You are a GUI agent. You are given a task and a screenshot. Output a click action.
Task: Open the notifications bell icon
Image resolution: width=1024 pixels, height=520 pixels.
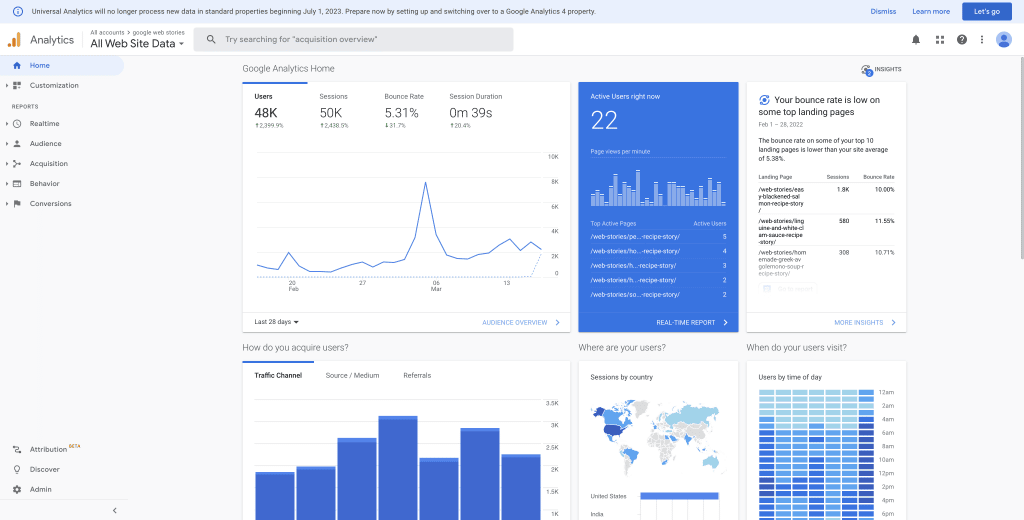pos(916,40)
